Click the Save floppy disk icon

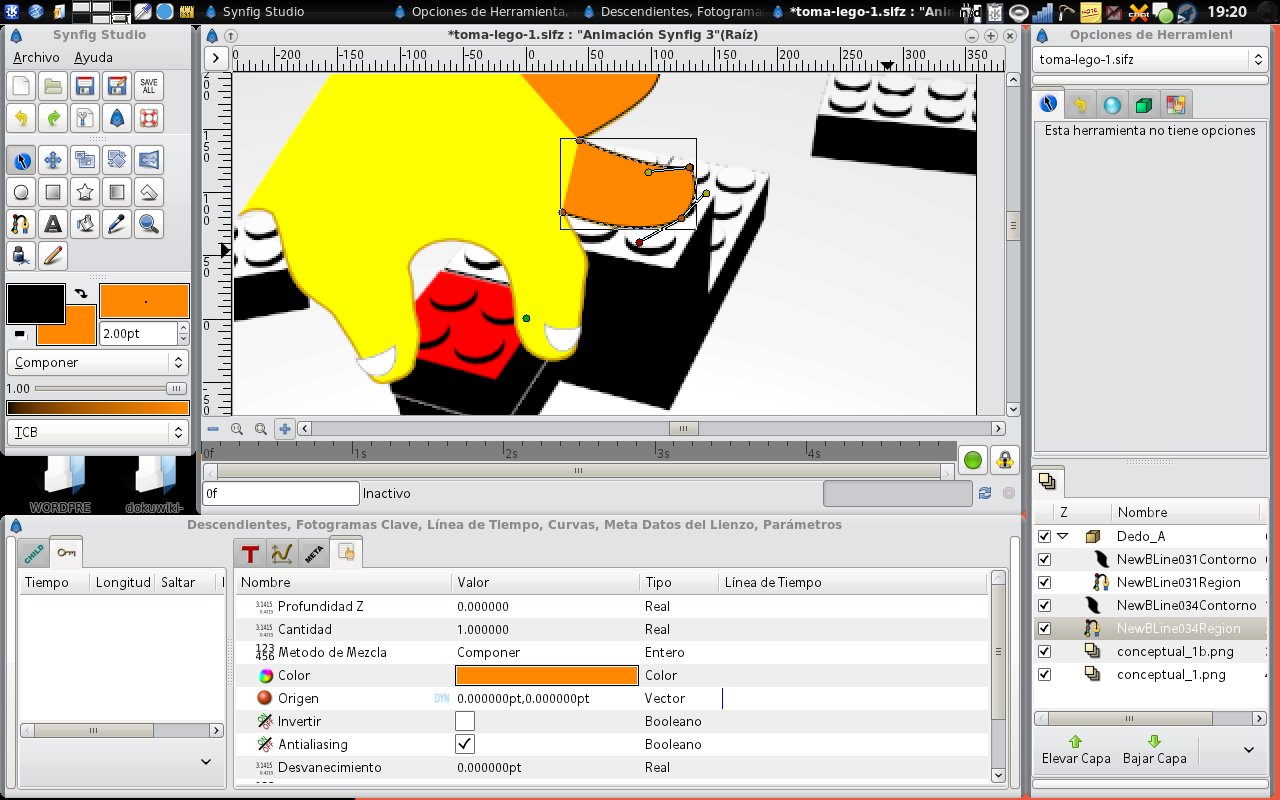(85, 86)
